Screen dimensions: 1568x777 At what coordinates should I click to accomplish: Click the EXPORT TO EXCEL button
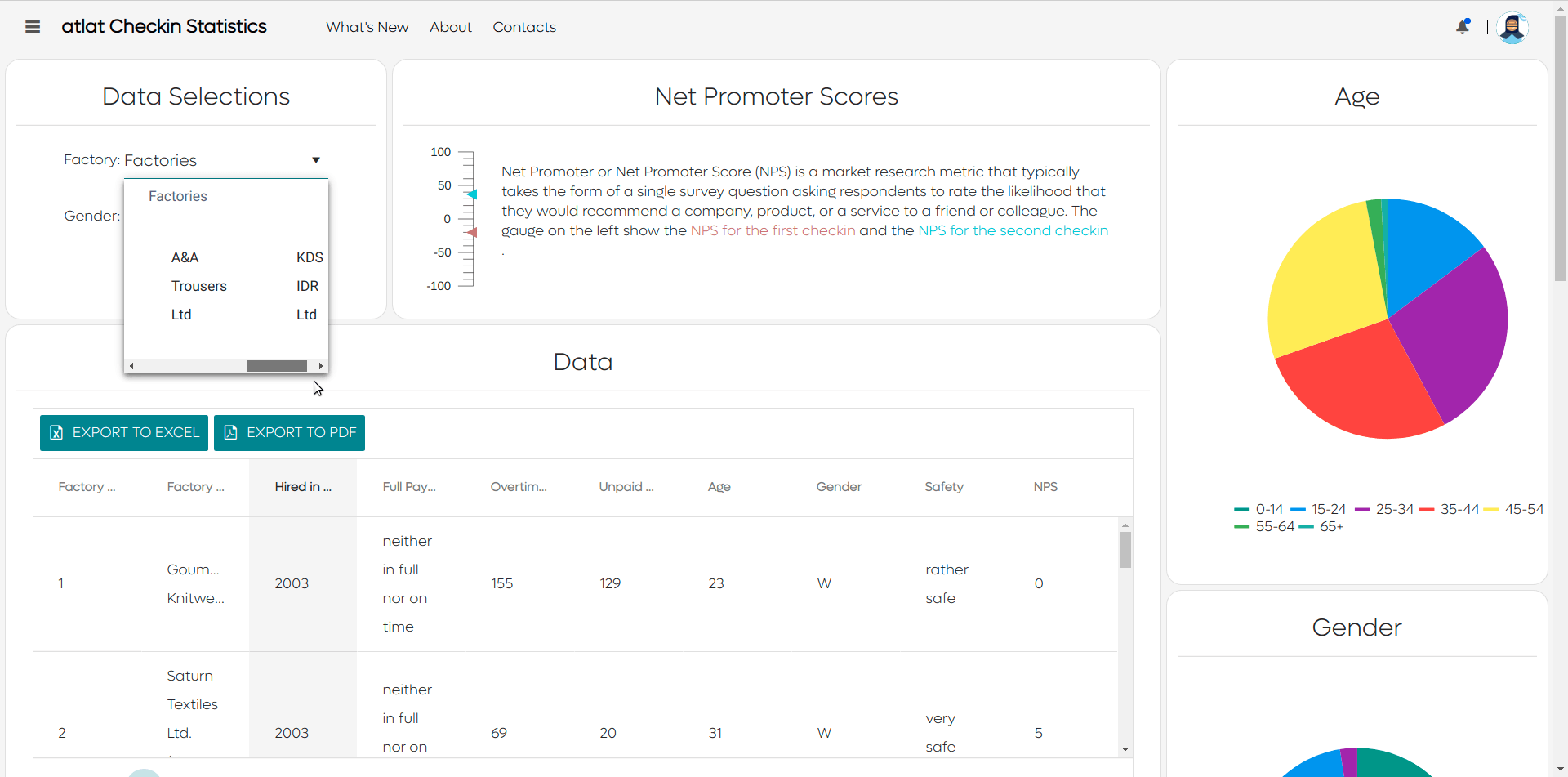coord(123,432)
